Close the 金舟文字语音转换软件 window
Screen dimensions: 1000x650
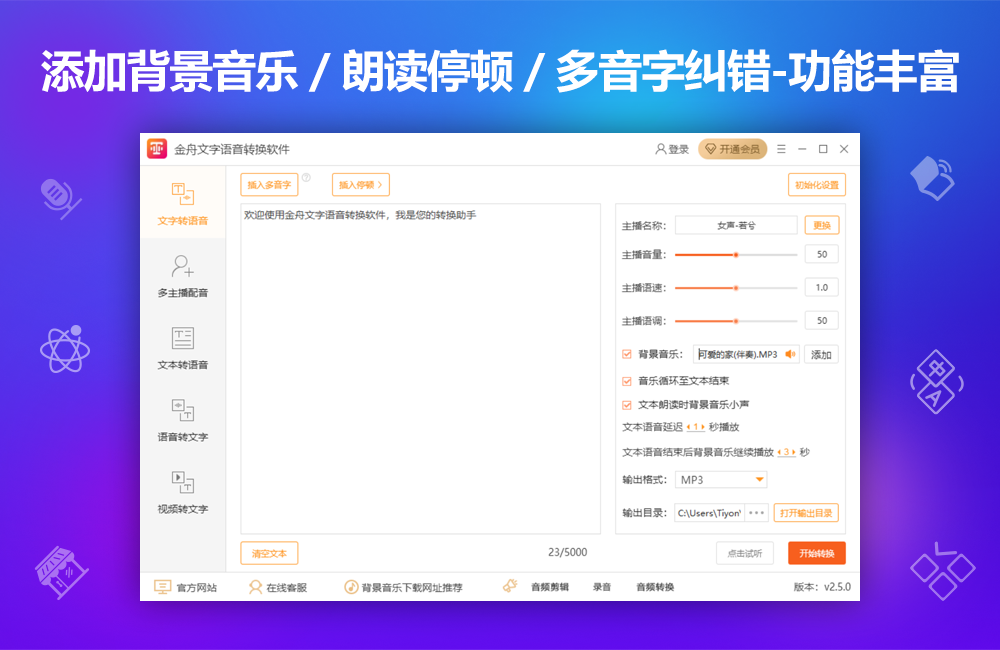pyautogui.click(x=844, y=149)
